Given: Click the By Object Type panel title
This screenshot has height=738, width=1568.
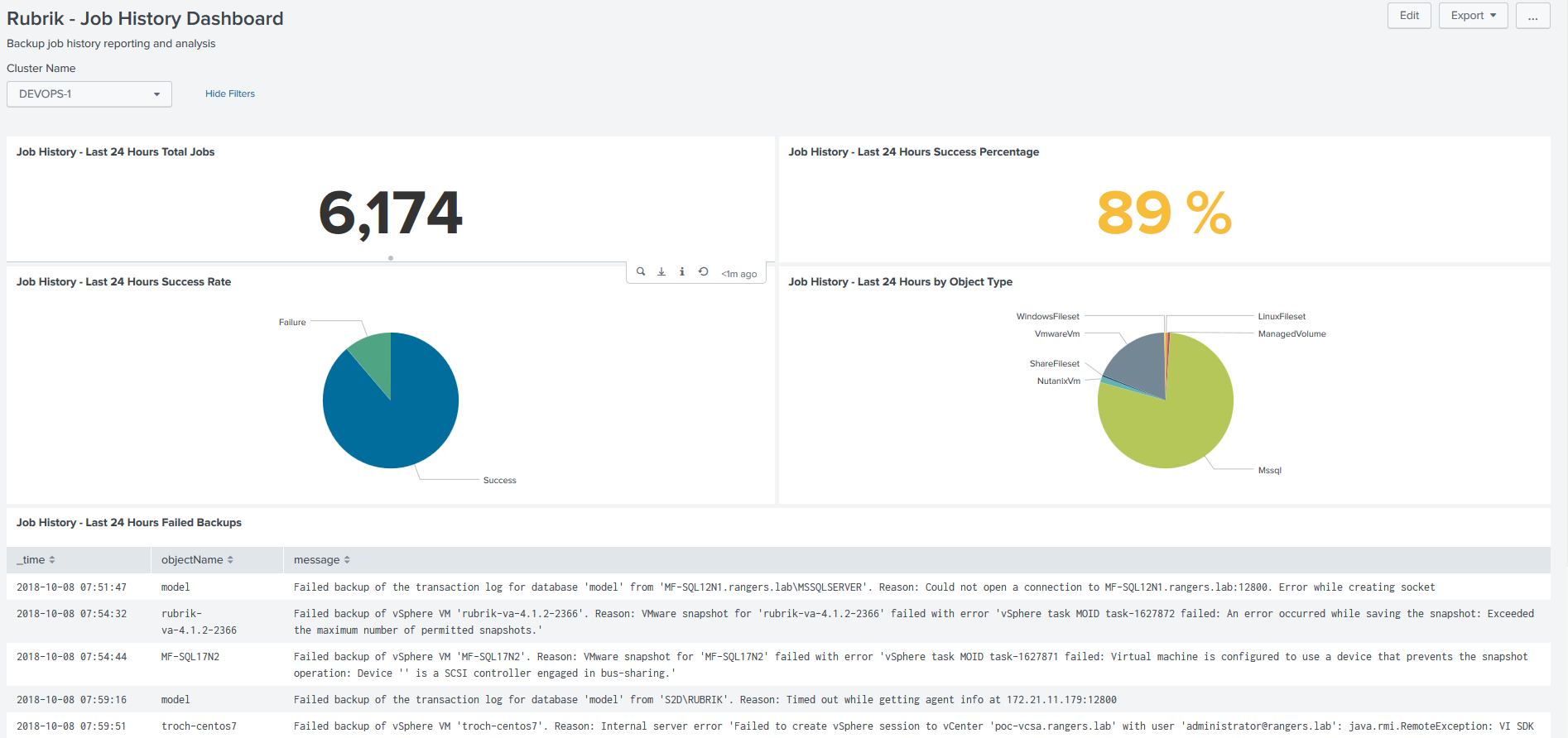Looking at the screenshot, I should coord(901,282).
